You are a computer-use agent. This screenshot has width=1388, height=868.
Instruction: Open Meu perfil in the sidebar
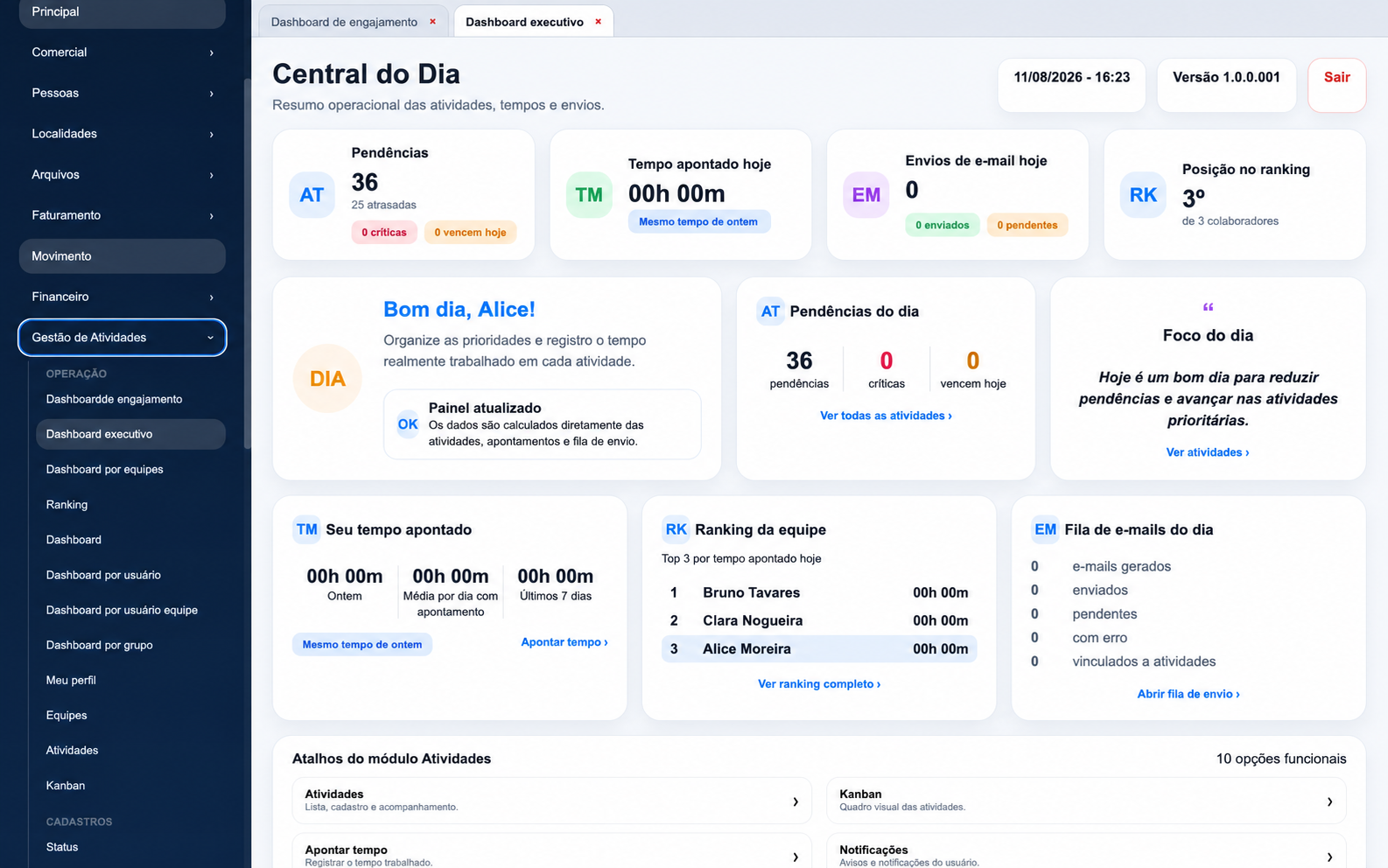pyautogui.click(x=130, y=680)
